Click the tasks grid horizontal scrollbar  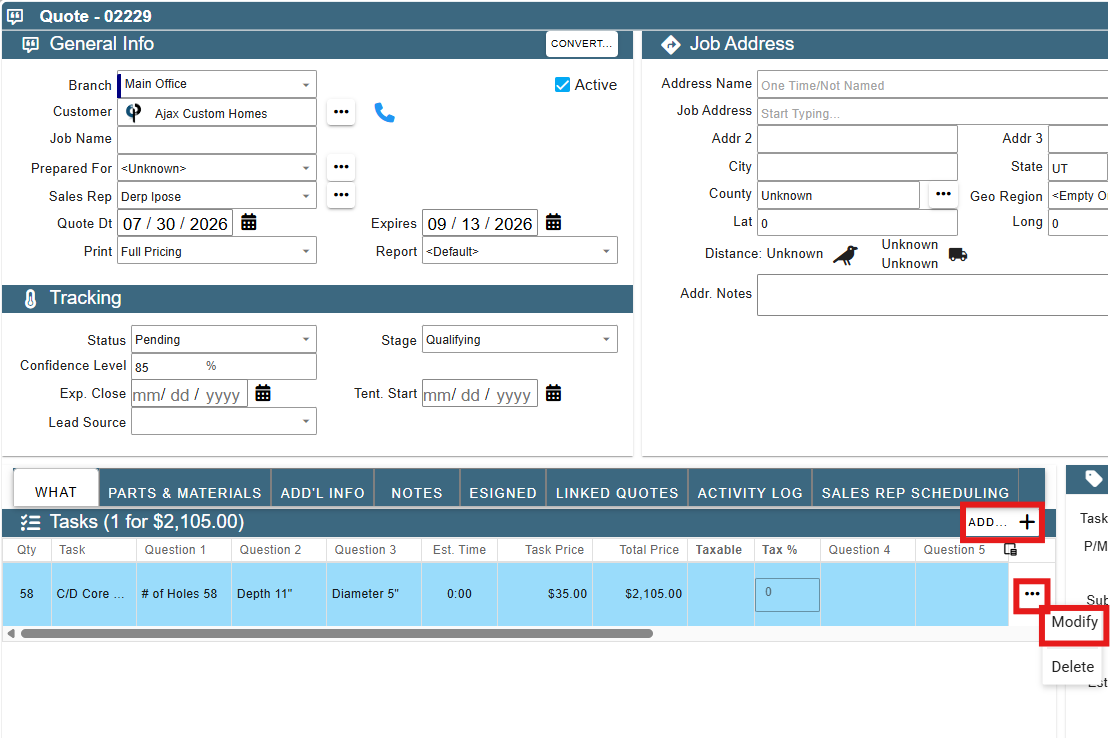(x=337, y=633)
